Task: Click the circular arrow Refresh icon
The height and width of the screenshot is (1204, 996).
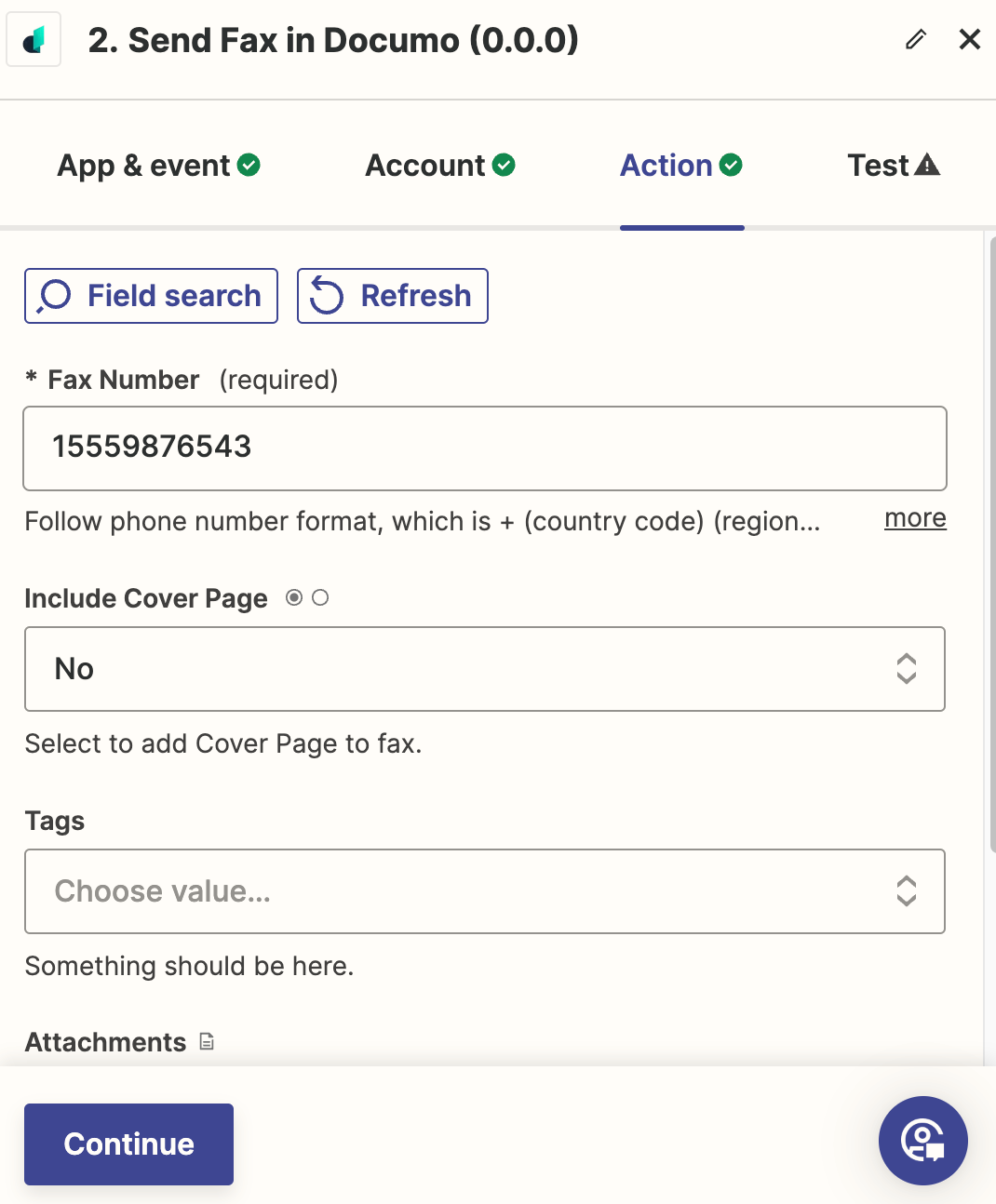Action: 327,296
